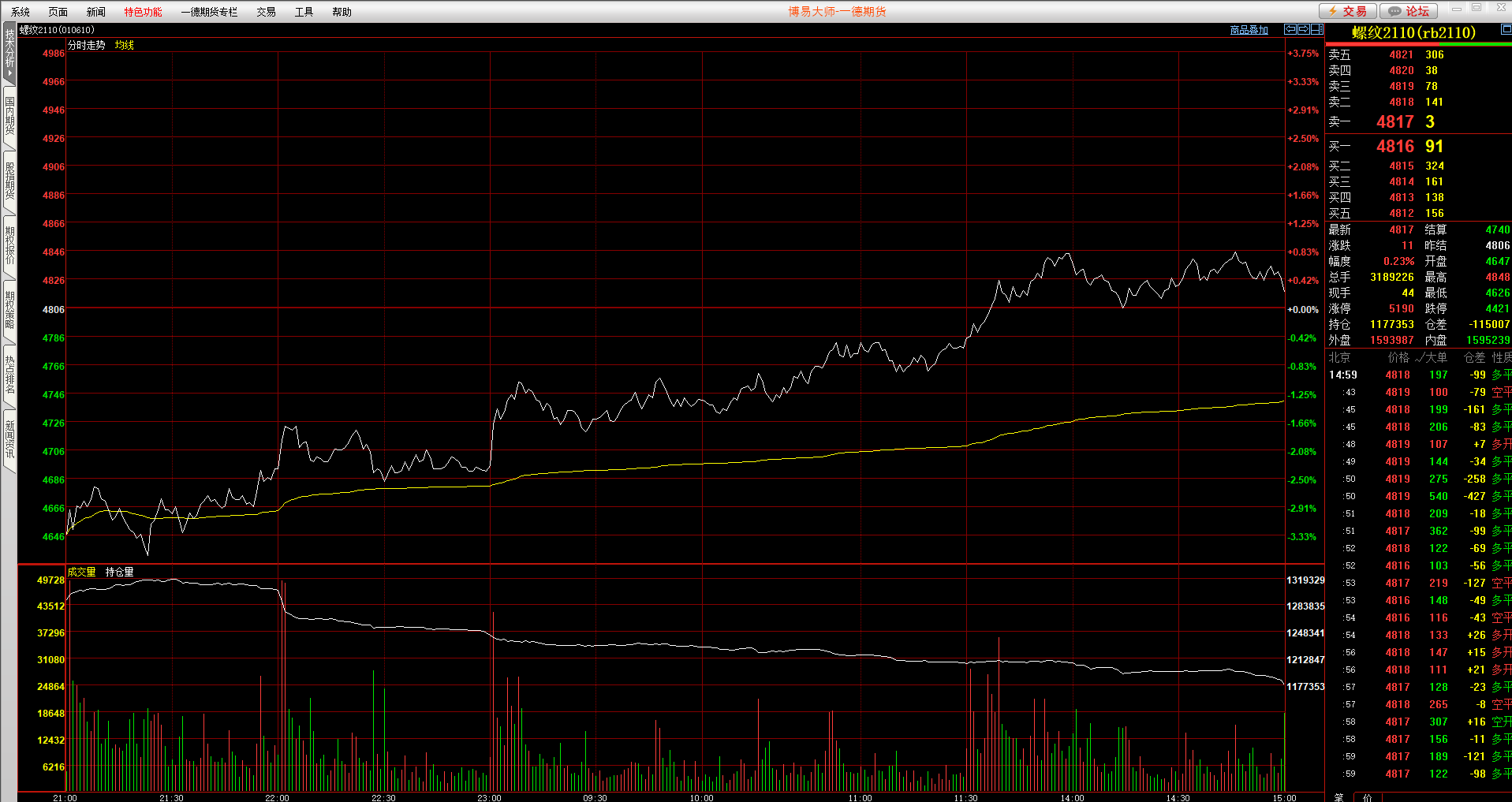1512x802 pixels.
Task: Open the 交易 lightning trade button
Action: click(1348, 11)
